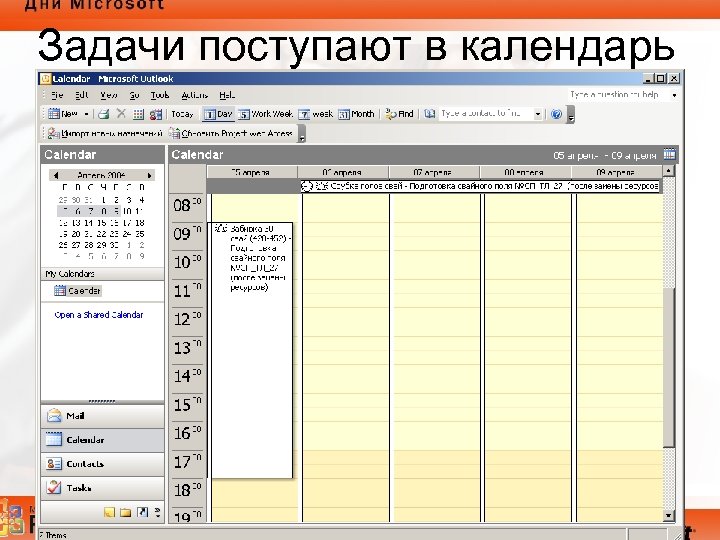Screen dimensions: 720x540
Task: Select date 14 in the mini calendar
Action: (x=89, y=223)
